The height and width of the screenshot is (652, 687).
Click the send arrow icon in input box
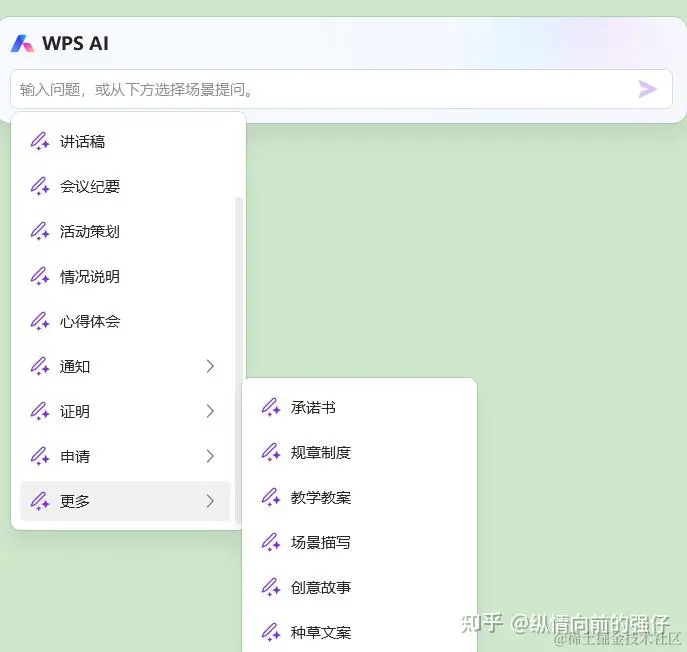647,89
